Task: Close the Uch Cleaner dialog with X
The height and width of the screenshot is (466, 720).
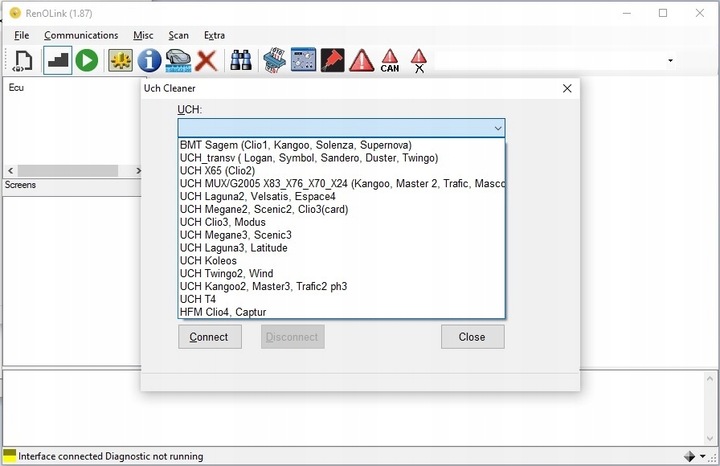Action: tap(567, 88)
